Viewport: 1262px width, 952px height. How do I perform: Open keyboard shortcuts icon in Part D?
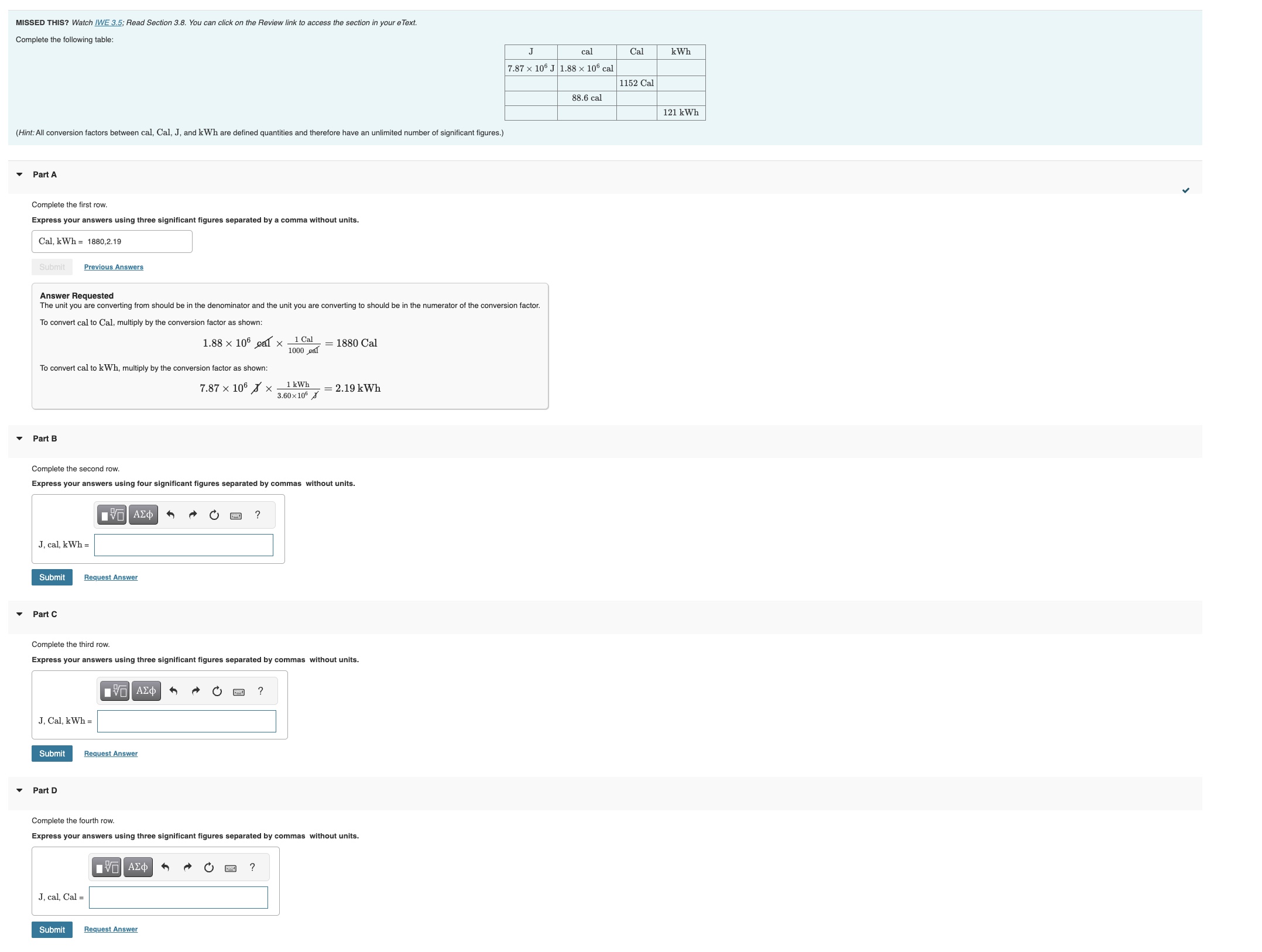pyautogui.click(x=231, y=868)
